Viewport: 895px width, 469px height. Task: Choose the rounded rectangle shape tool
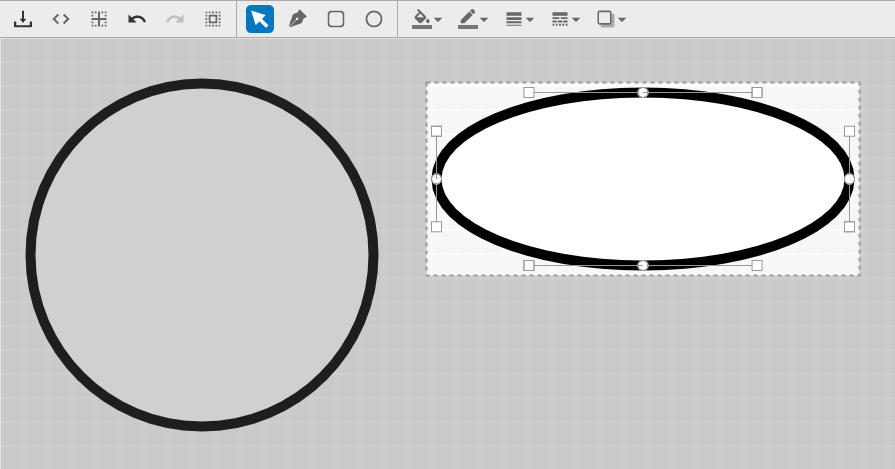point(336,19)
